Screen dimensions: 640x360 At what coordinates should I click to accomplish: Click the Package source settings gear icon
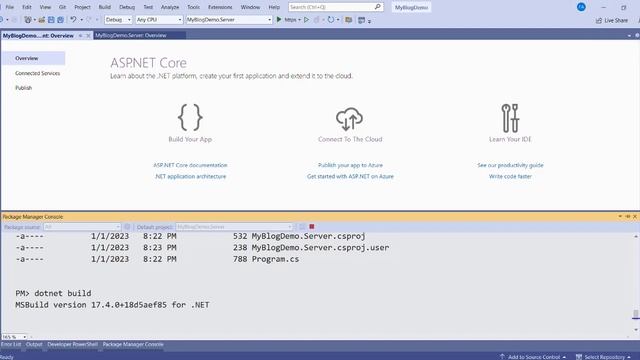[x=127, y=227]
